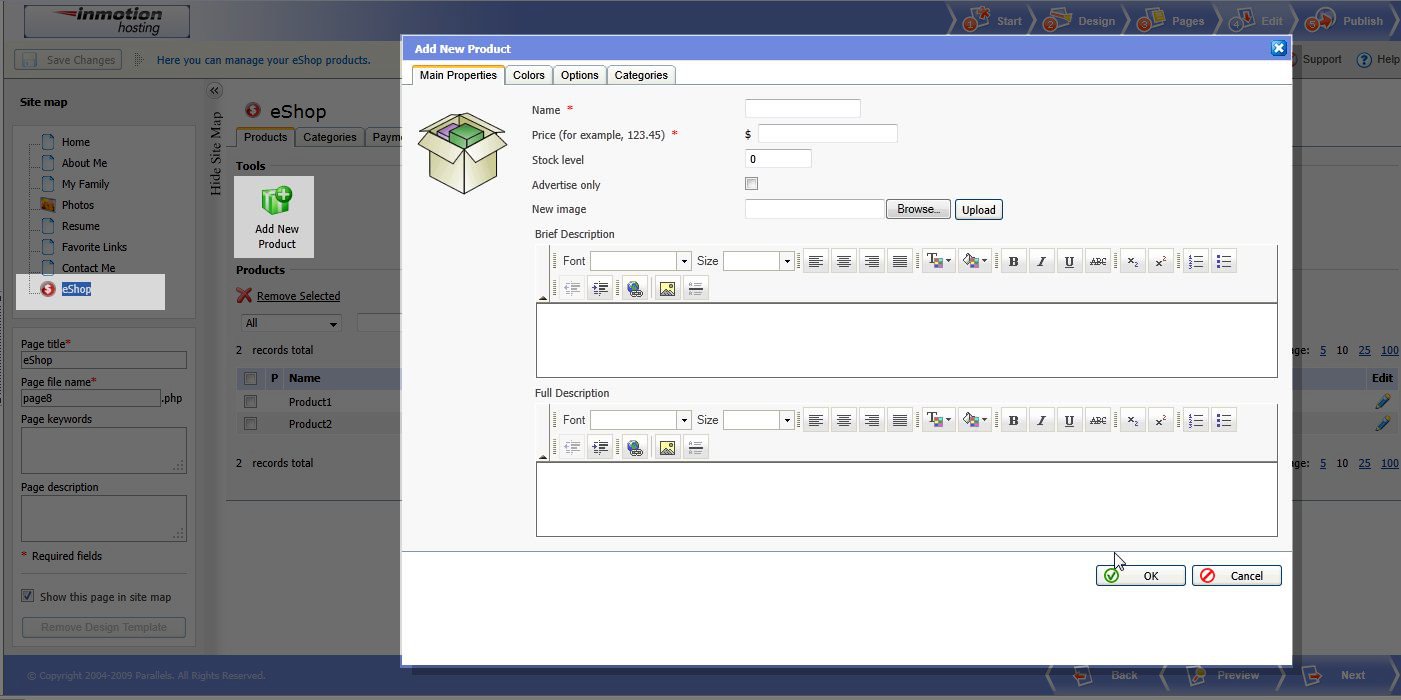Open the Font dropdown in Brief Description

click(x=684, y=261)
